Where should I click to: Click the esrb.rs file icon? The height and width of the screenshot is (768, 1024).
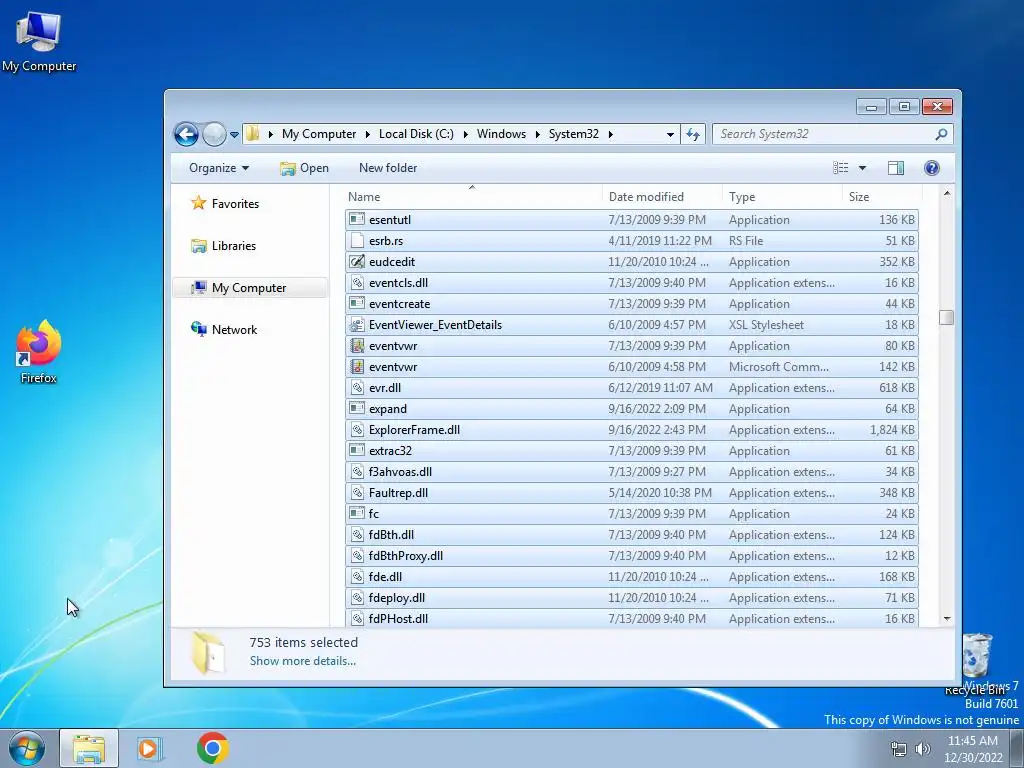pos(357,240)
